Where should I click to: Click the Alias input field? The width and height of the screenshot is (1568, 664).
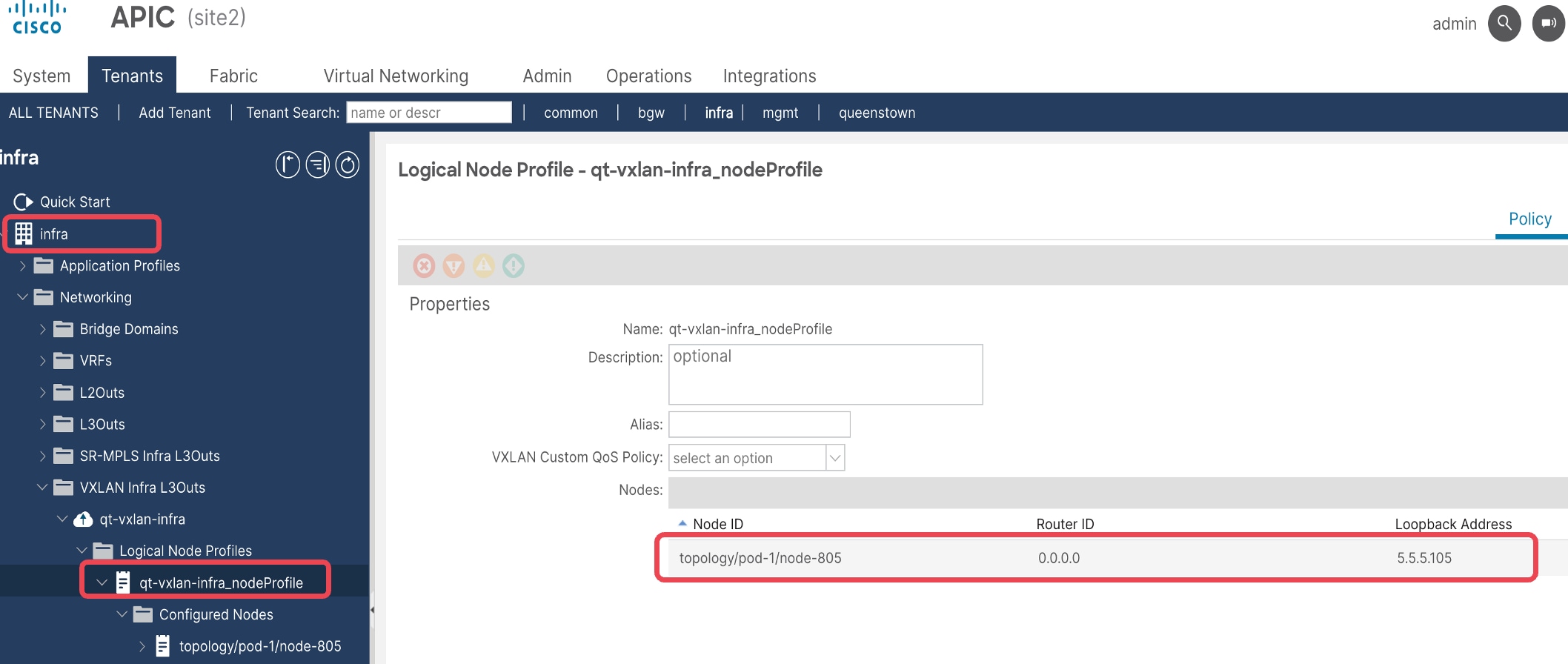[760, 425]
